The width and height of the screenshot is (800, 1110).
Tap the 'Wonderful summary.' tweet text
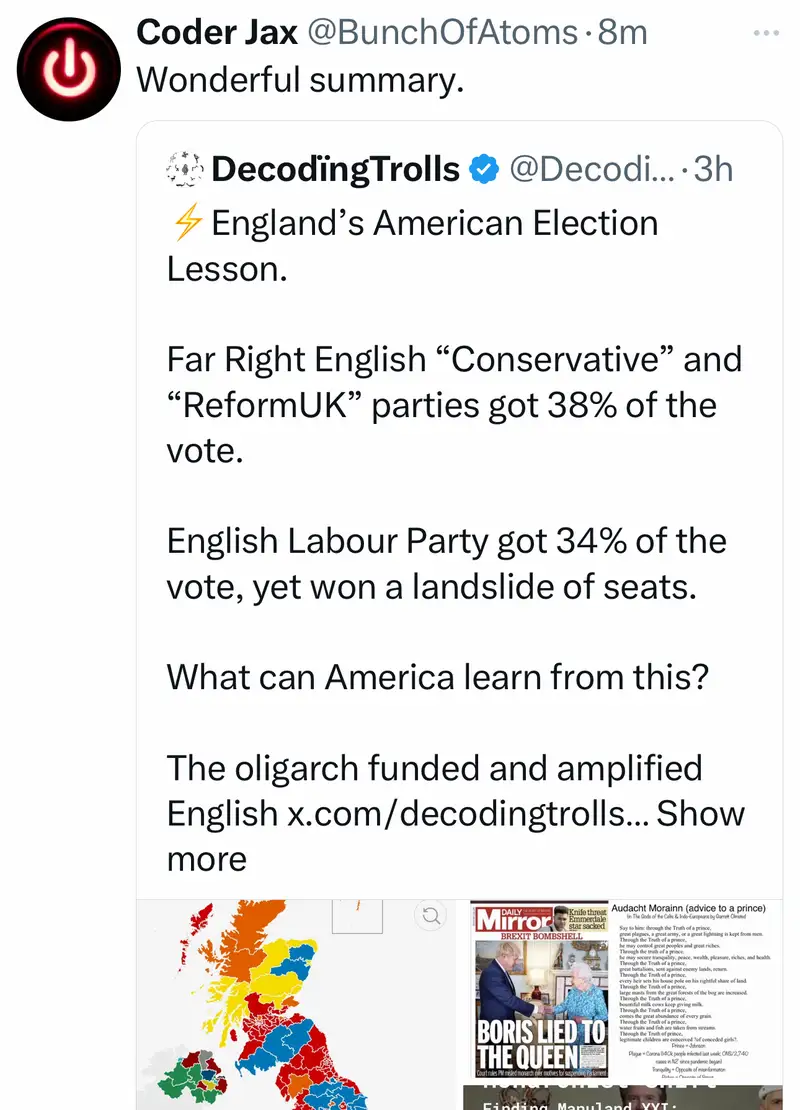300,80
